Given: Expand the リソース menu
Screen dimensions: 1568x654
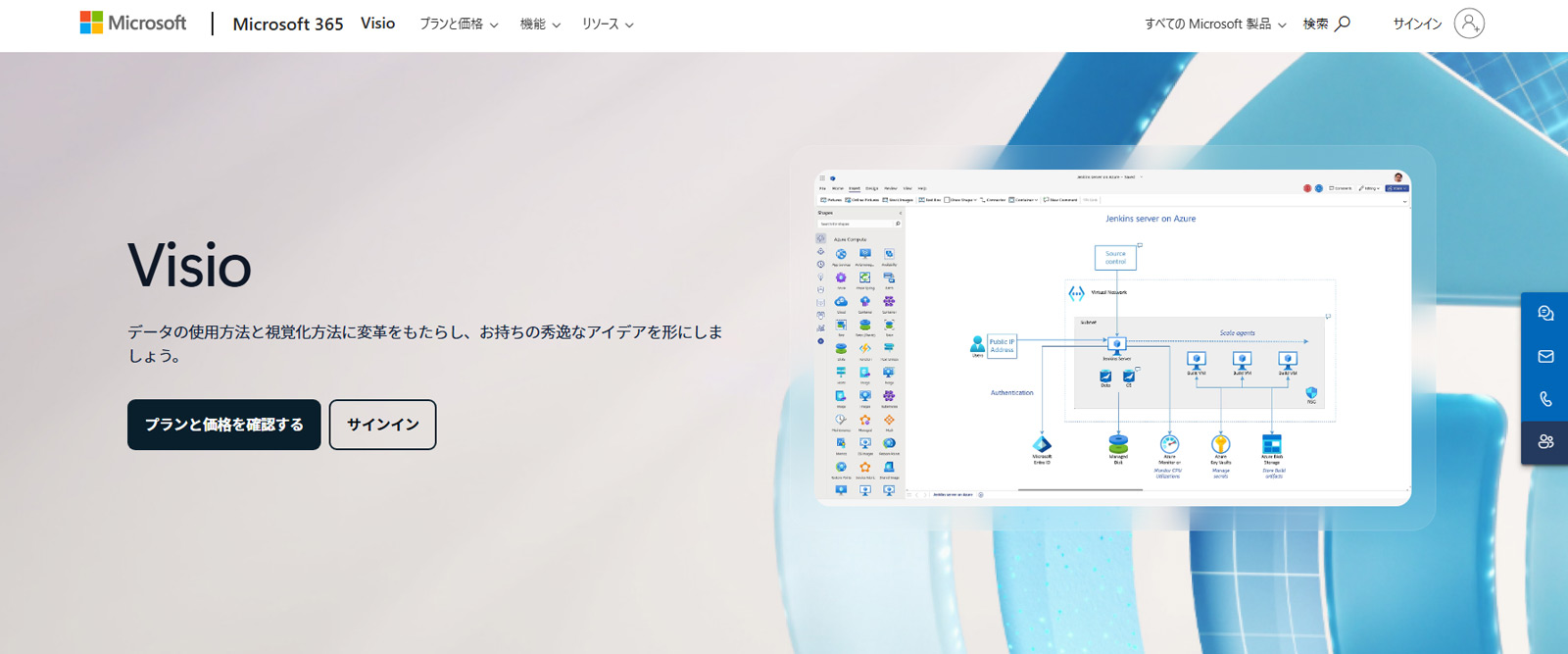Looking at the screenshot, I should click(608, 24).
